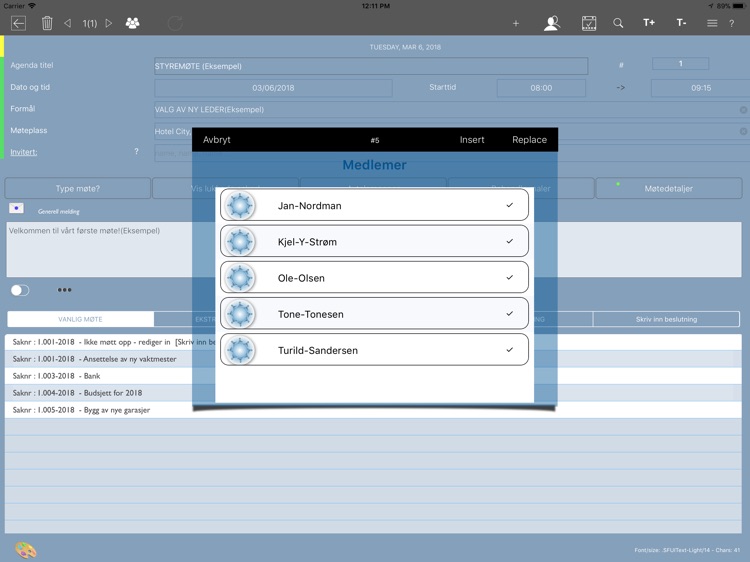Viewport: 750px width, 562px height.
Task: Go to the next record arrow
Action: pyautogui.click(x=109, y=23)
